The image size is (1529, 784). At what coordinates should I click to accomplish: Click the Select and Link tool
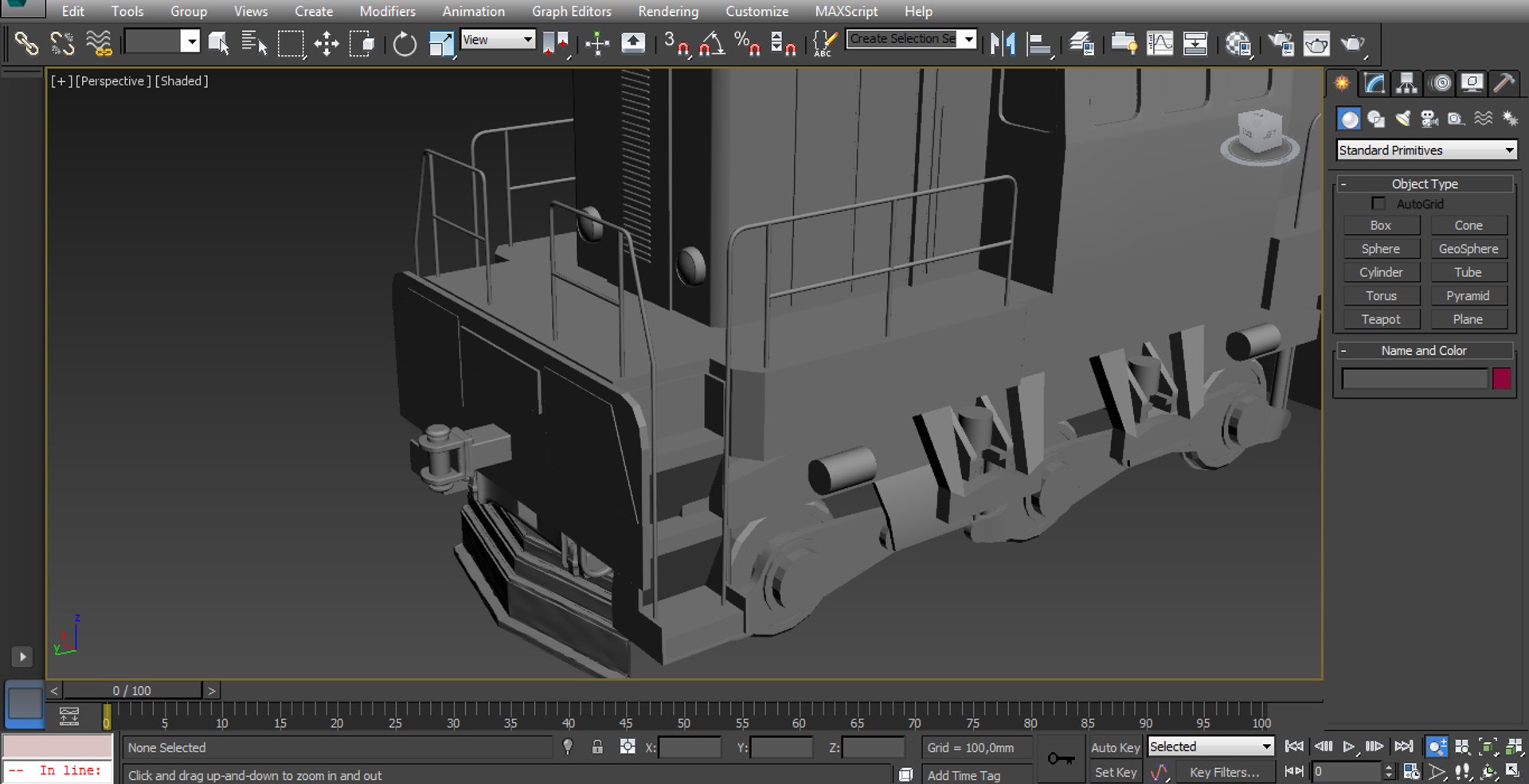pyautogui.click(x=26, y=43)
